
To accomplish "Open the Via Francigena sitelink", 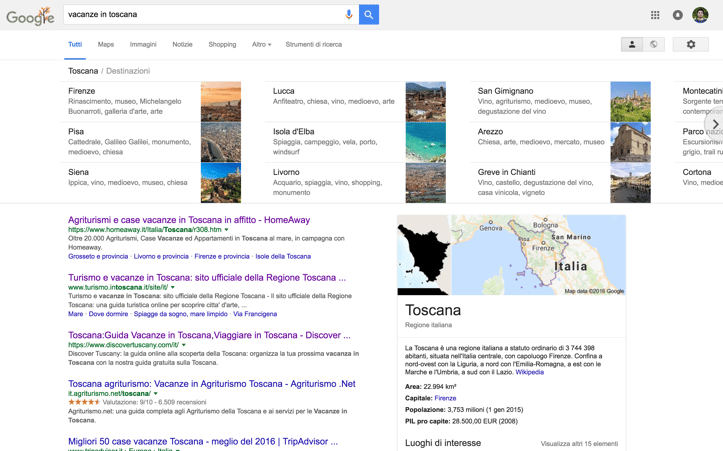I will pos(255,314).
